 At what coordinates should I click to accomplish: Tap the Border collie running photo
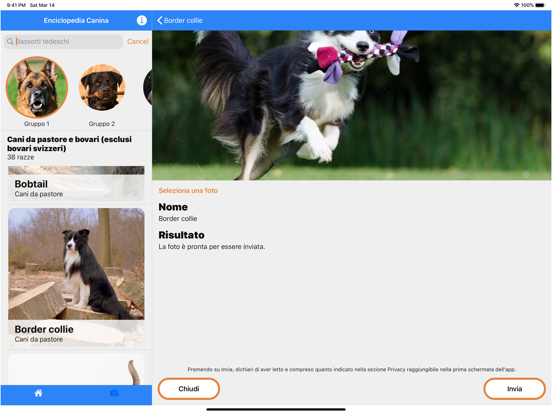(352, 105)
